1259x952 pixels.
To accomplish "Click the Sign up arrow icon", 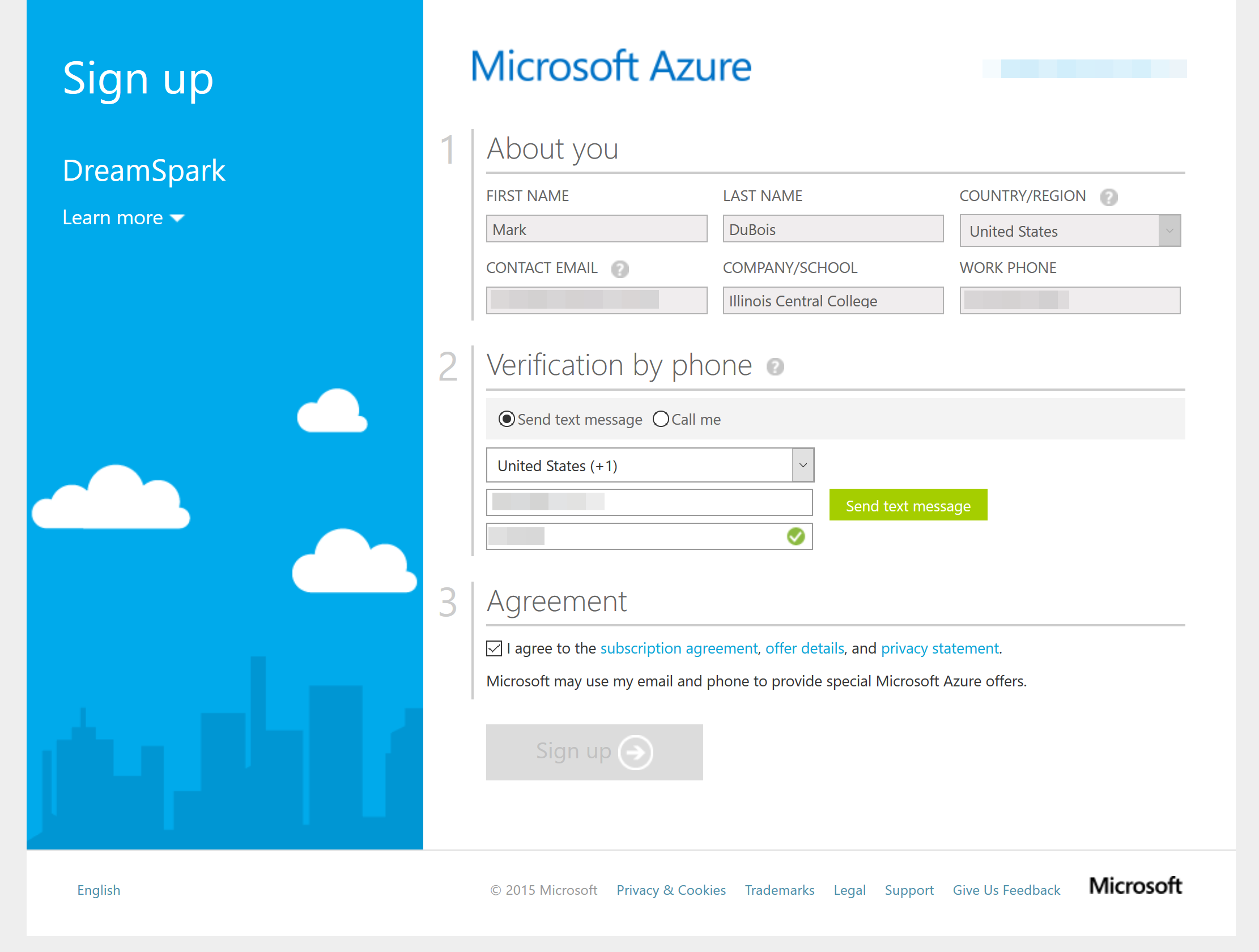I will tap(635, 752).
